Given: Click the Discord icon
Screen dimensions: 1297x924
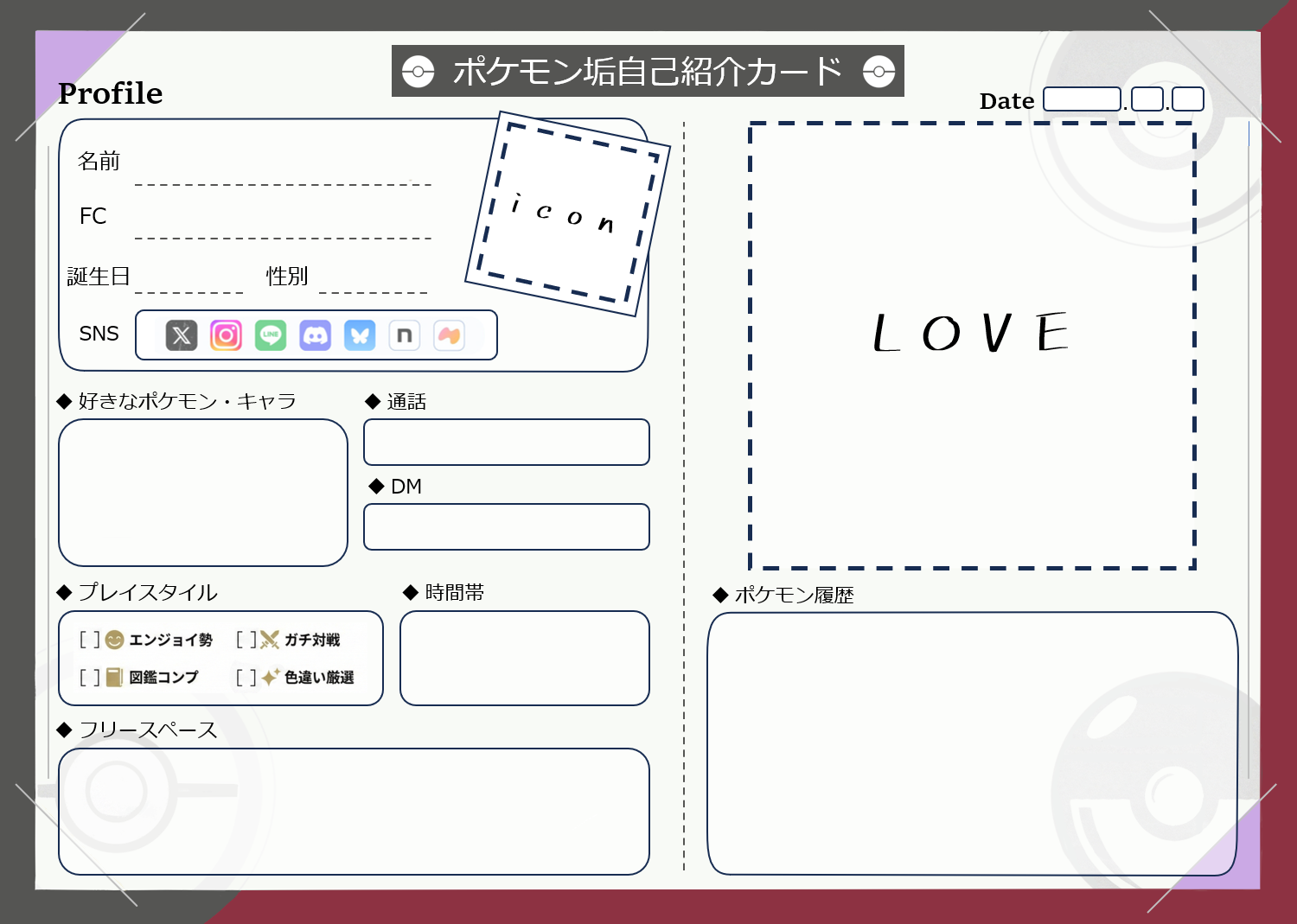Looking at the screenshot, I should click(316, 335).
